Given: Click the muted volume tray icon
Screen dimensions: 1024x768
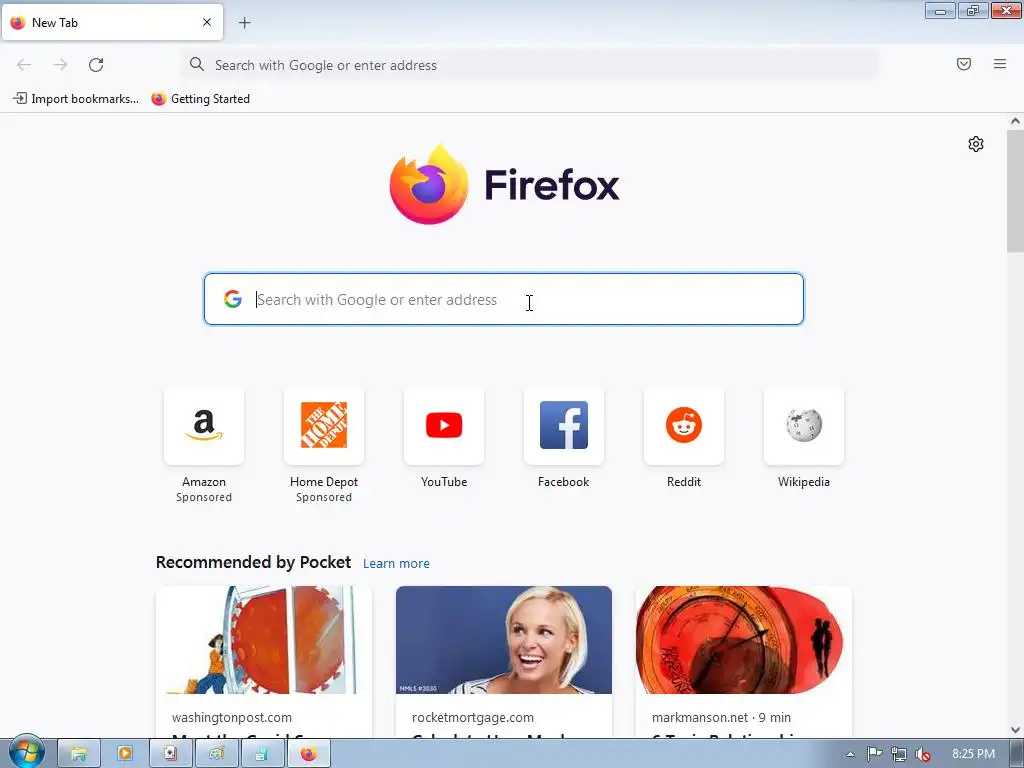Looking at the screenshot, I should [923, 754].
